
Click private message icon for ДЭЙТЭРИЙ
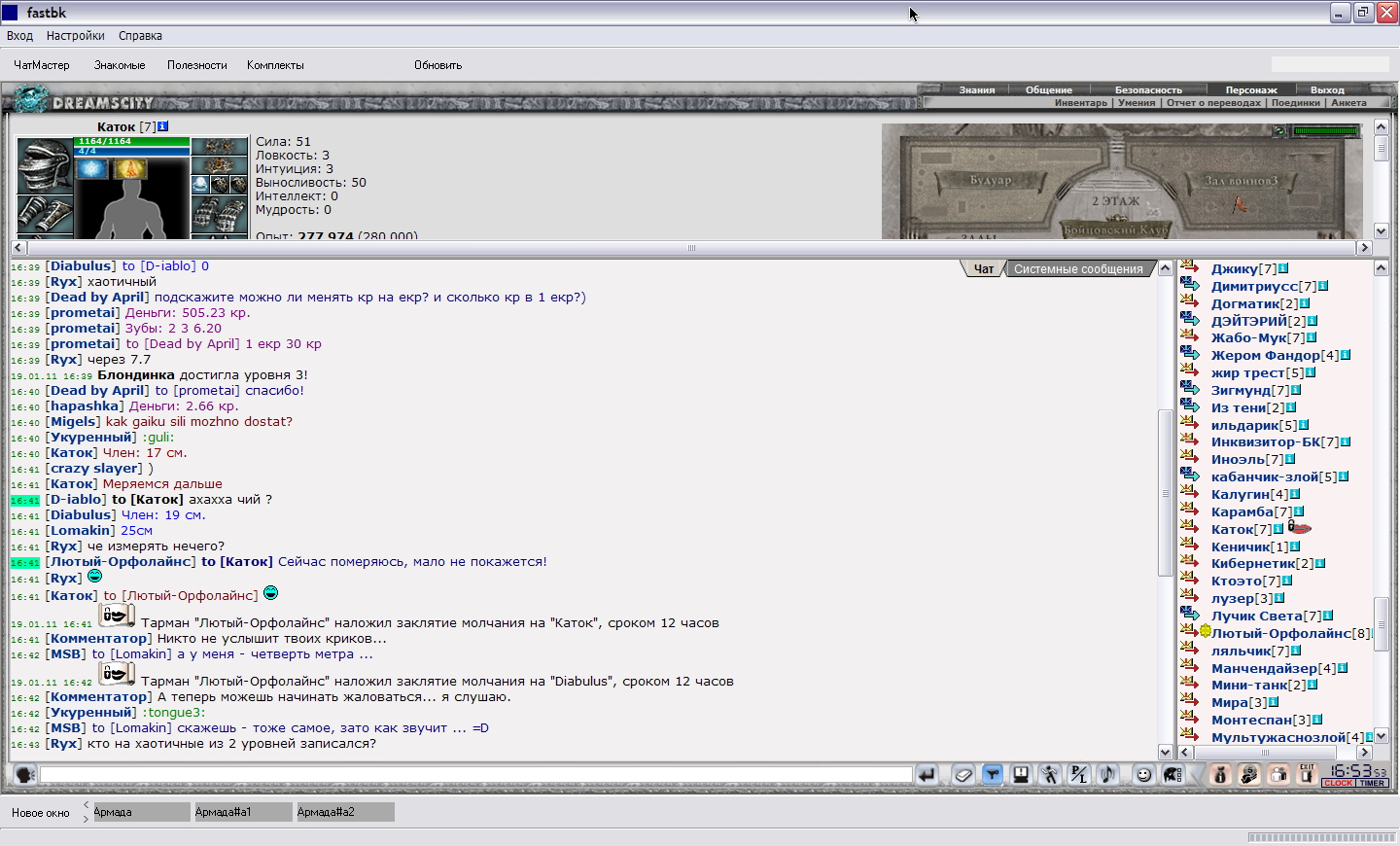1190,320
